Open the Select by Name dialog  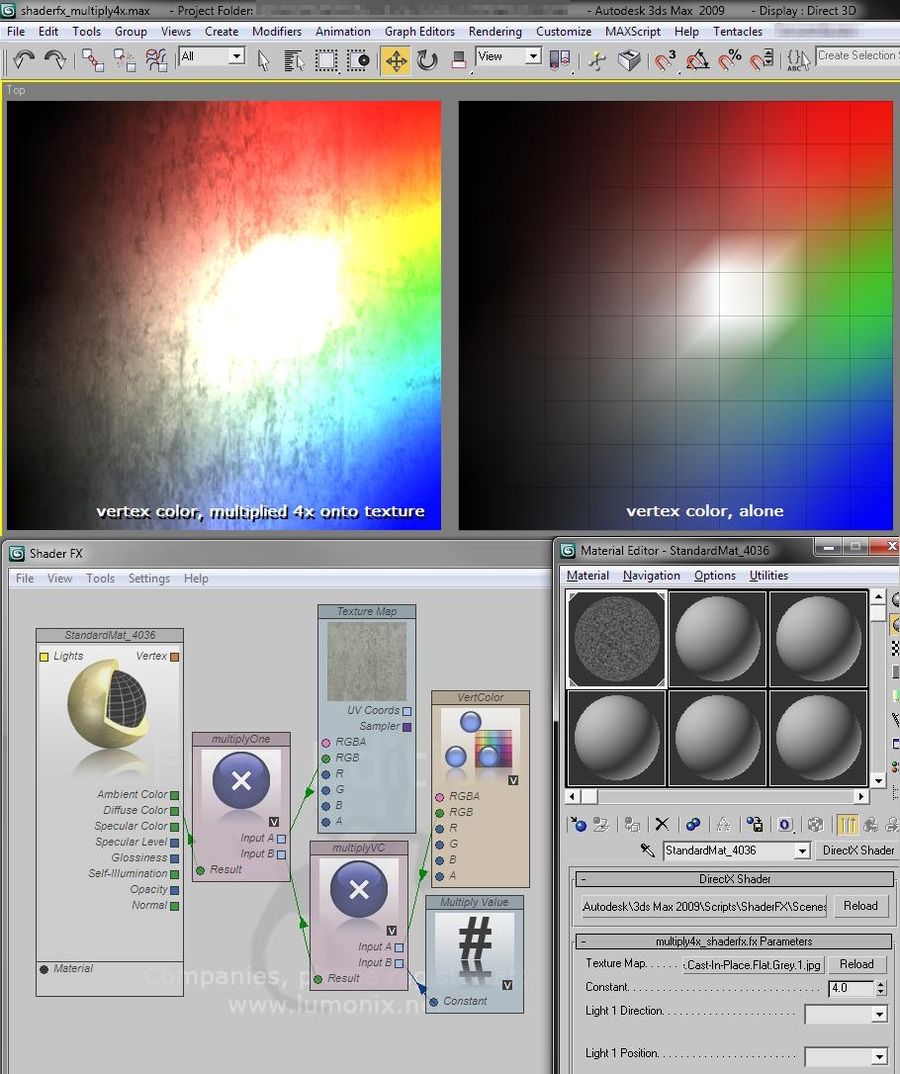tap(293, 62)
